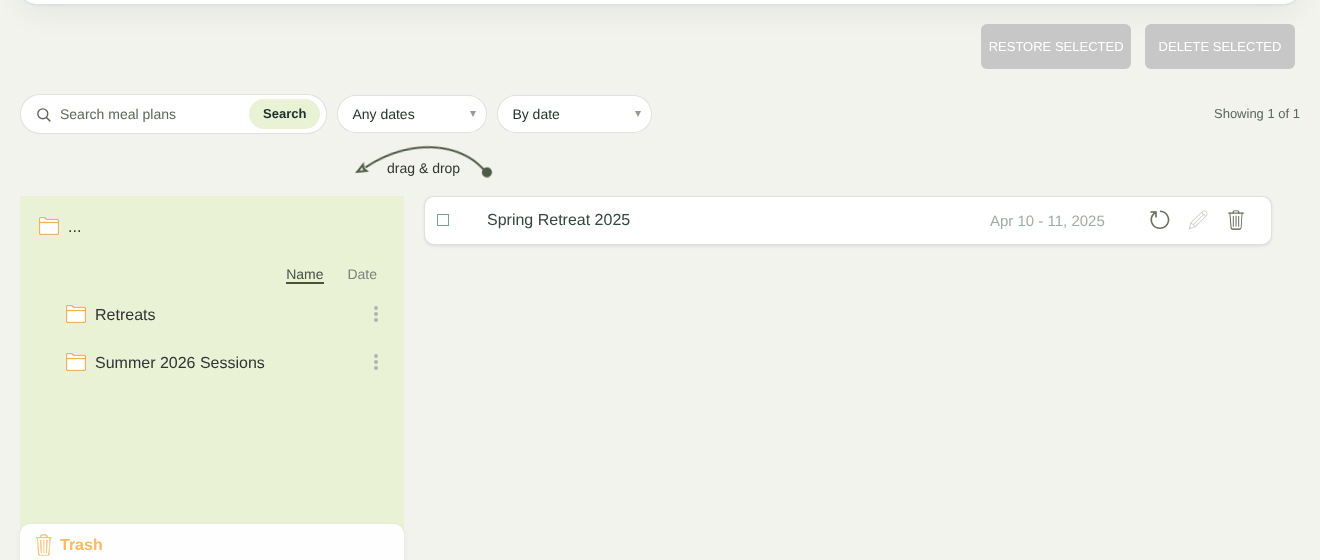Click the Retreats folder icon

(76, 314)
